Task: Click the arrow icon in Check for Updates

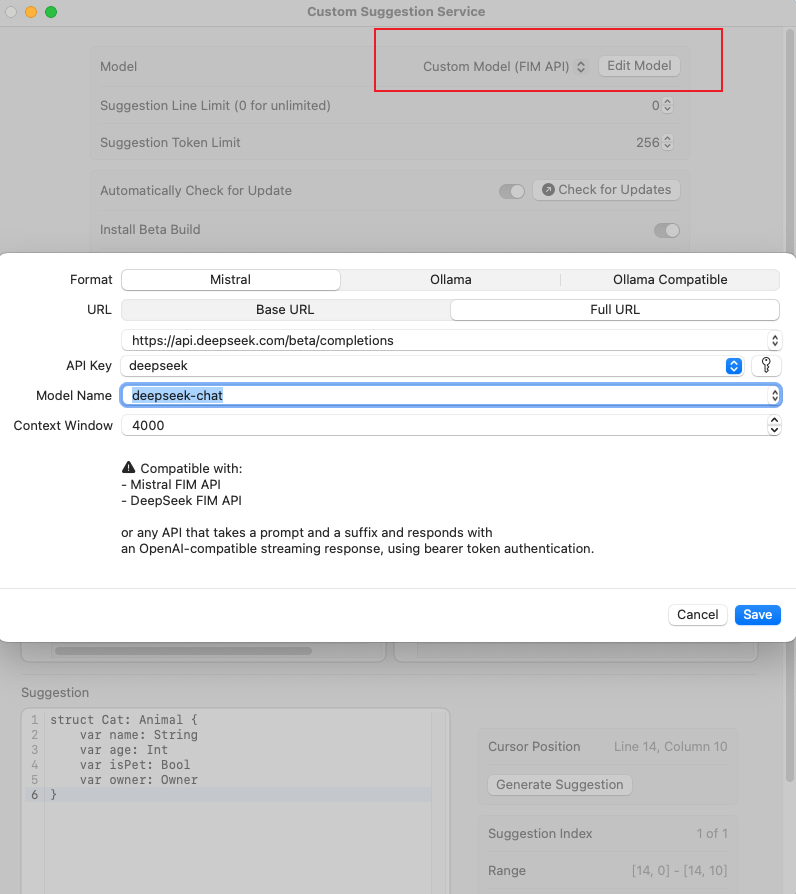Action: pyautogui.click(x=547, y=190)
